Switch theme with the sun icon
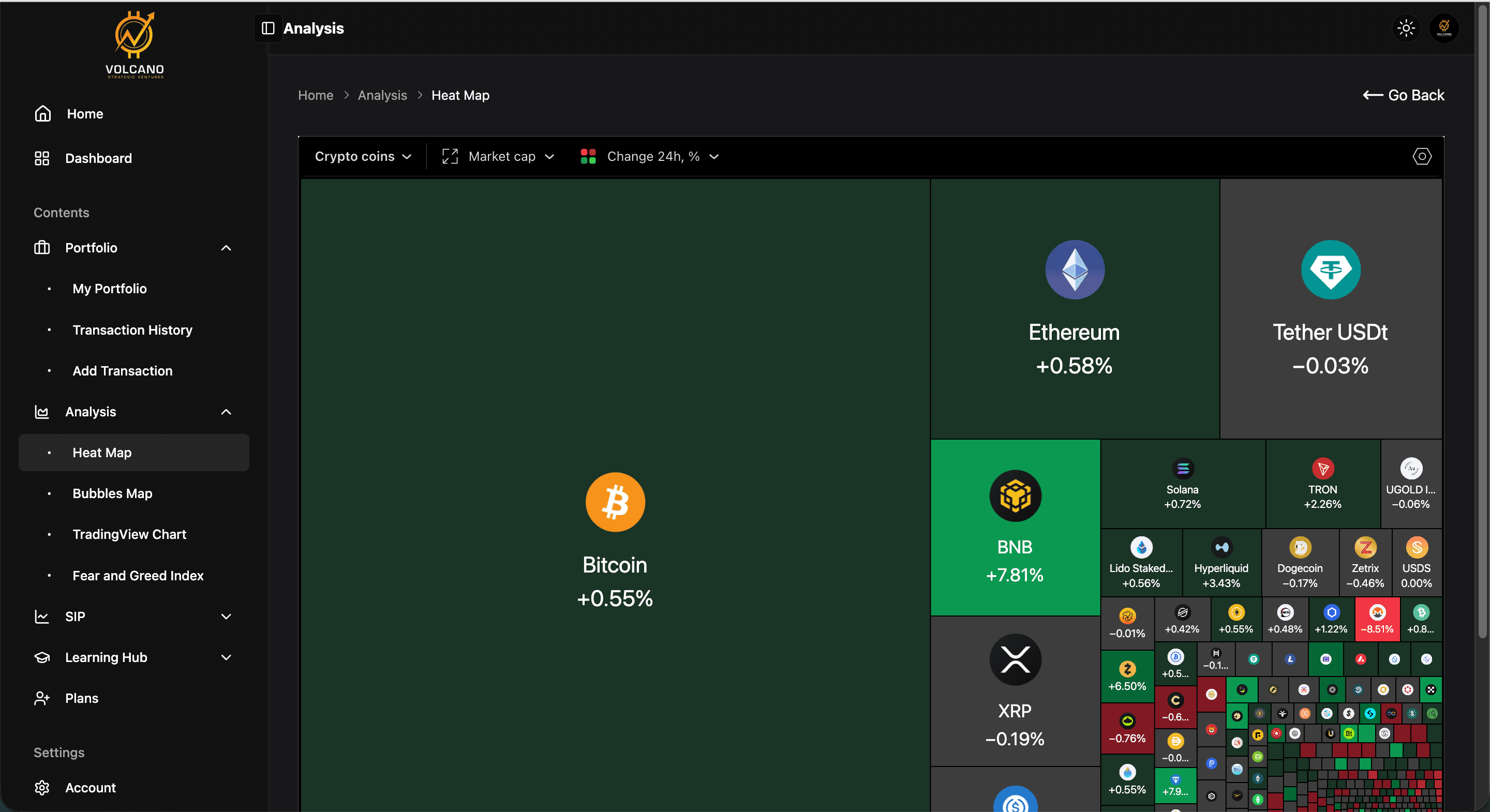The height and width of the screenshot is (812, 1490). pos(1406,28)
